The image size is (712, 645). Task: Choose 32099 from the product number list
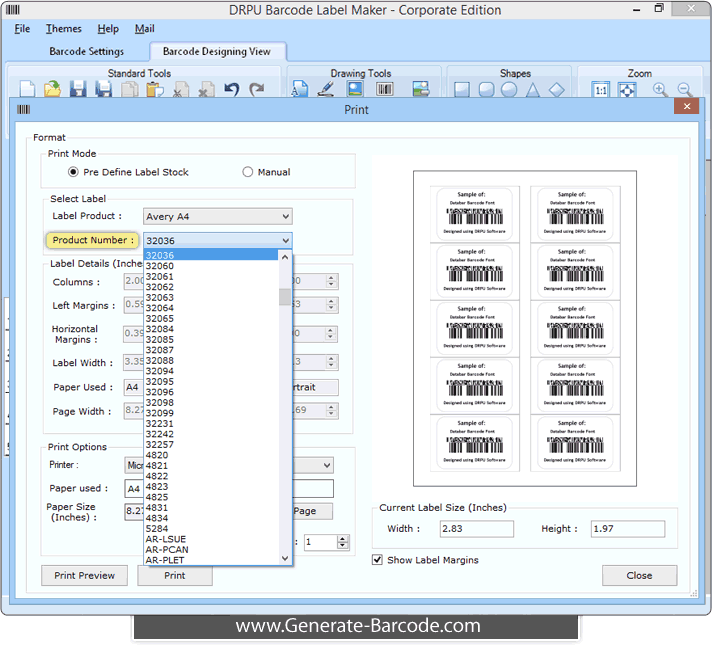coord(211,413)
